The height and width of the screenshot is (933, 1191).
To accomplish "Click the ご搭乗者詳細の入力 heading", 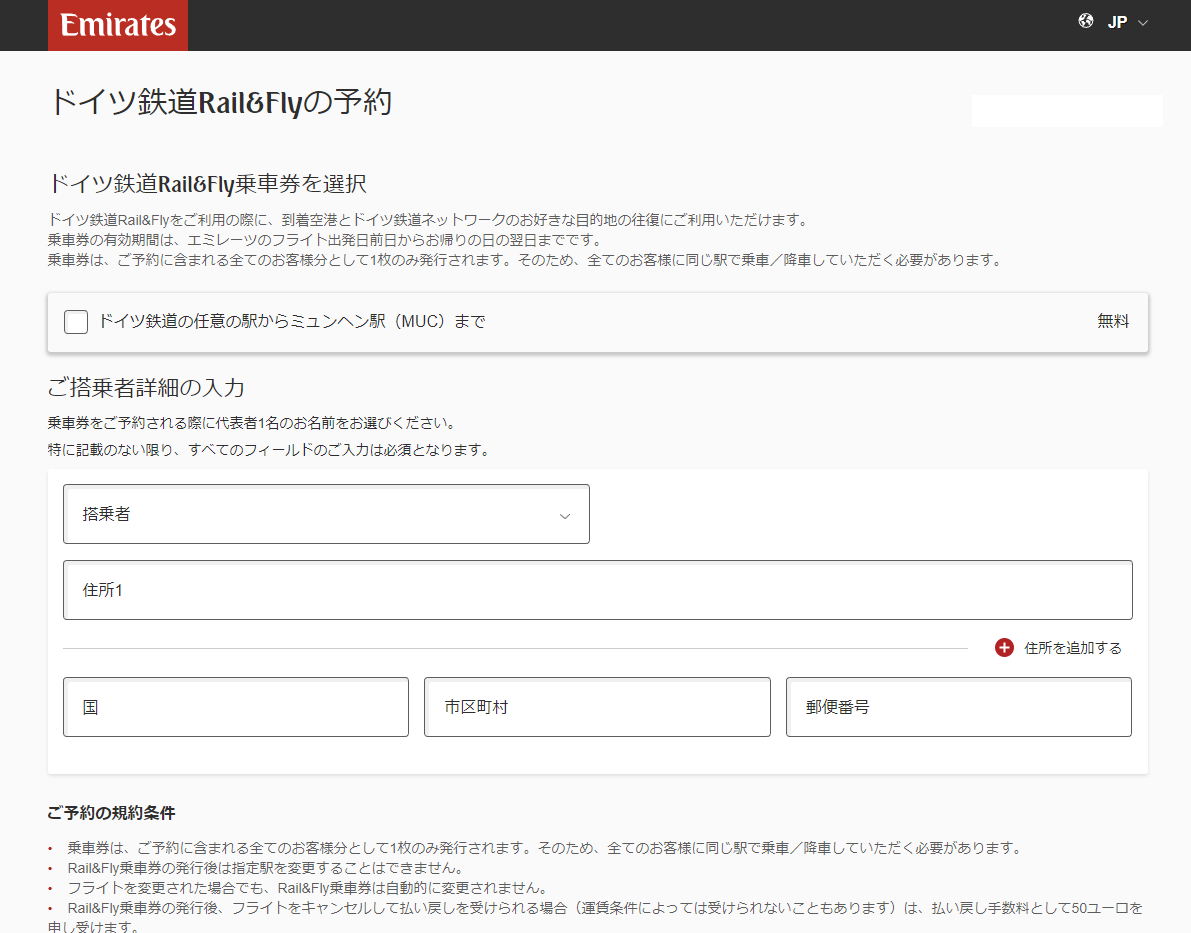I will tap(146, 388).
